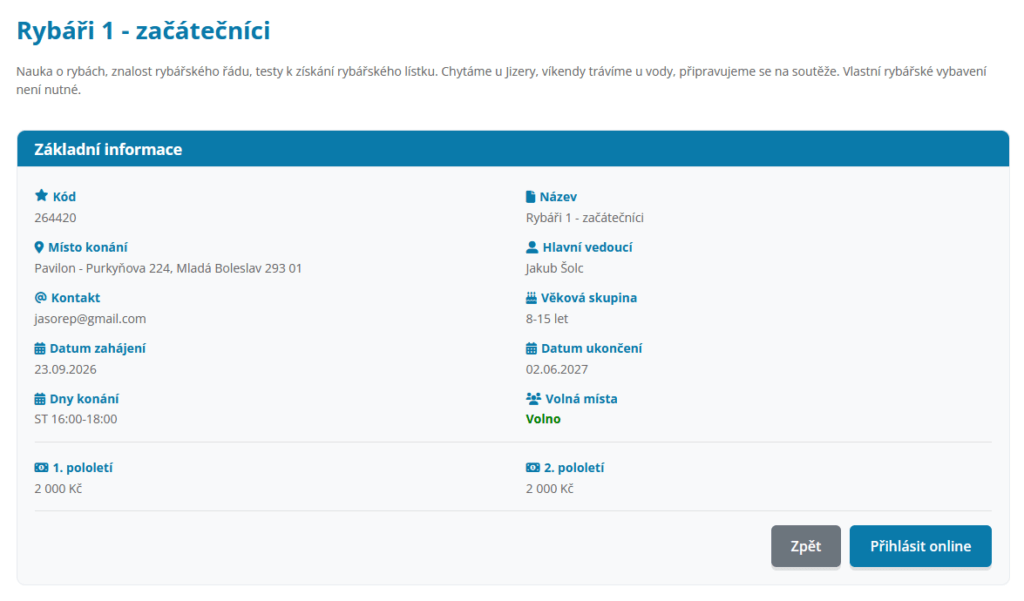Click the money icon for 1. pololetí
The width and height of the screenshot is (1024, 601).
41,467
